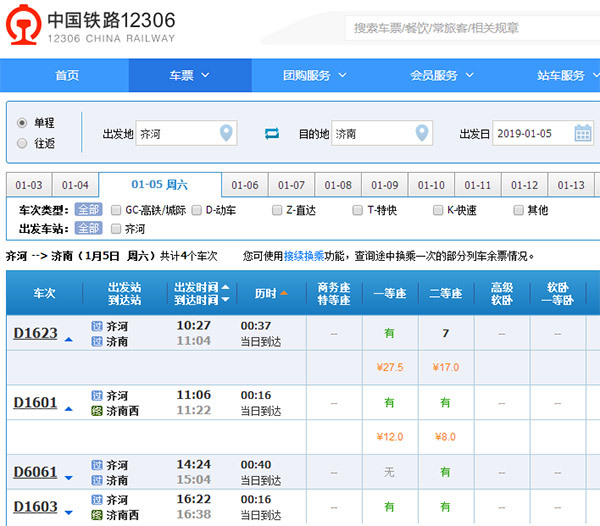Collapse price details for train D1623
The height and width of the screenshot is (526, 600).
click(68, 339)
